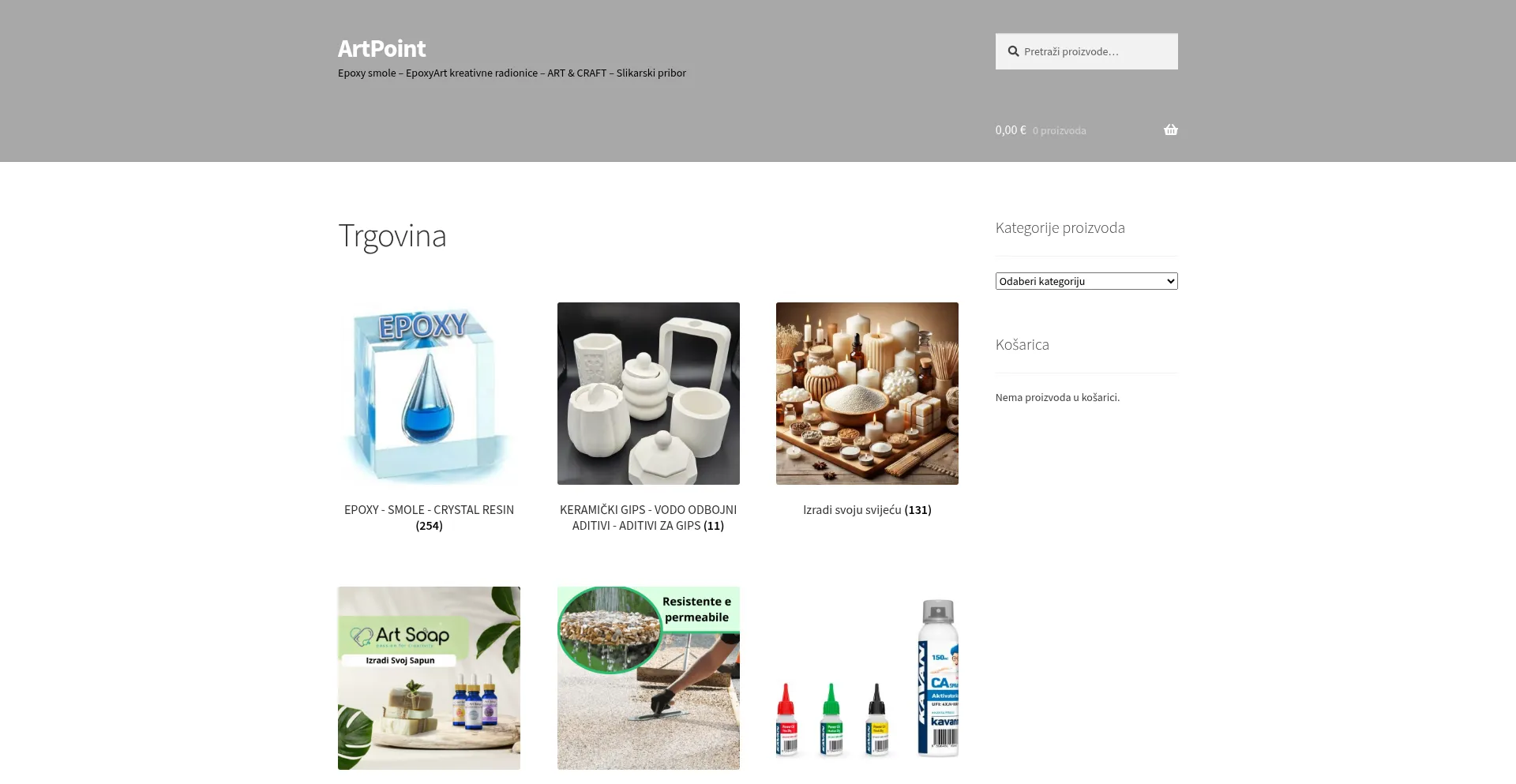1516x784 pixels.
Task: Open KERAMIČKI GIPS category link
Action: point(648,517)
